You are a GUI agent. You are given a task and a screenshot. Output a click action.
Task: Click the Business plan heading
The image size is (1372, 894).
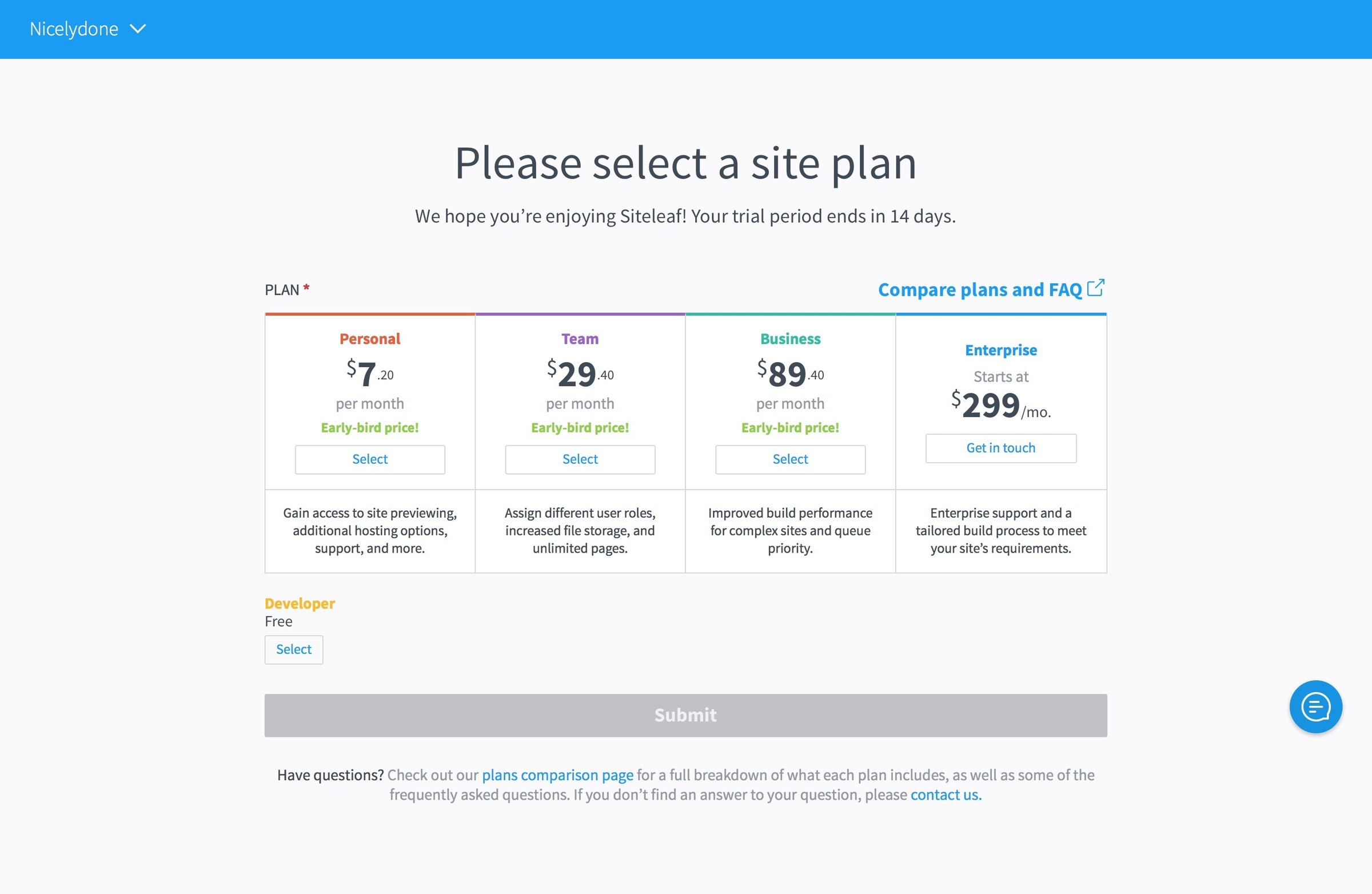(791, 339)
